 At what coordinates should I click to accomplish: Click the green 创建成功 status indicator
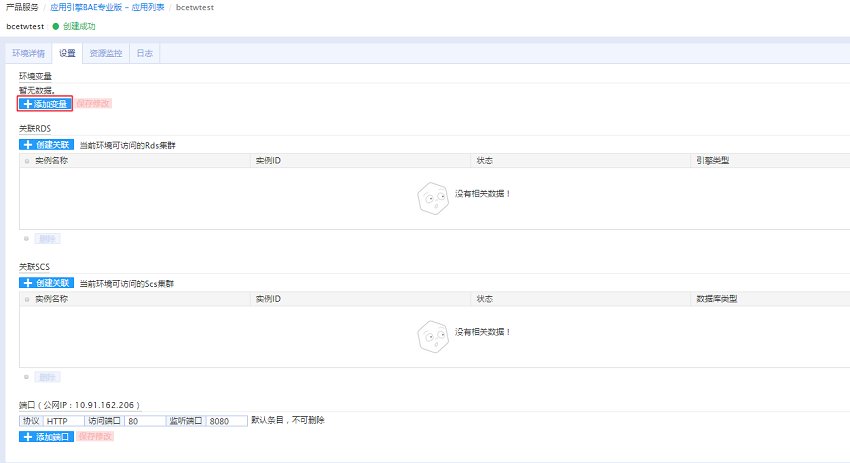(x=74, y=26)
